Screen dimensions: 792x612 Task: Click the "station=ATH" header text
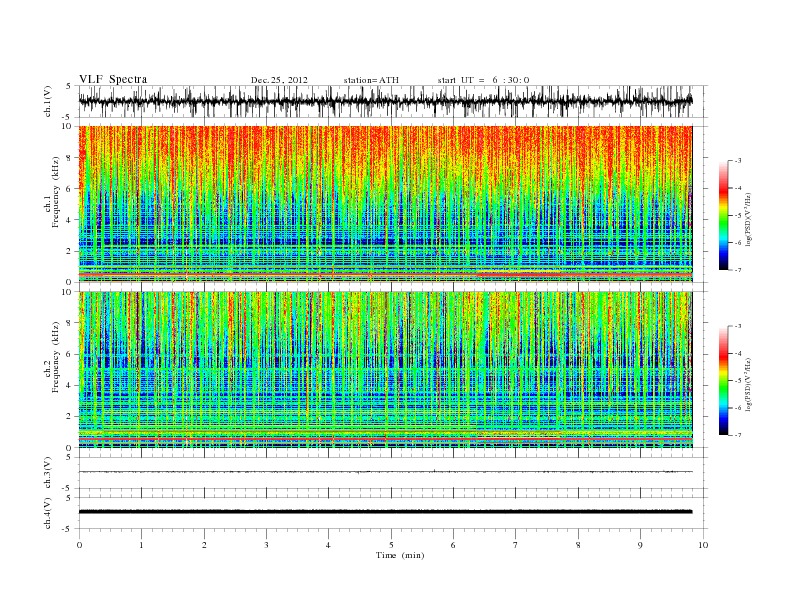(x=371, y=80)
